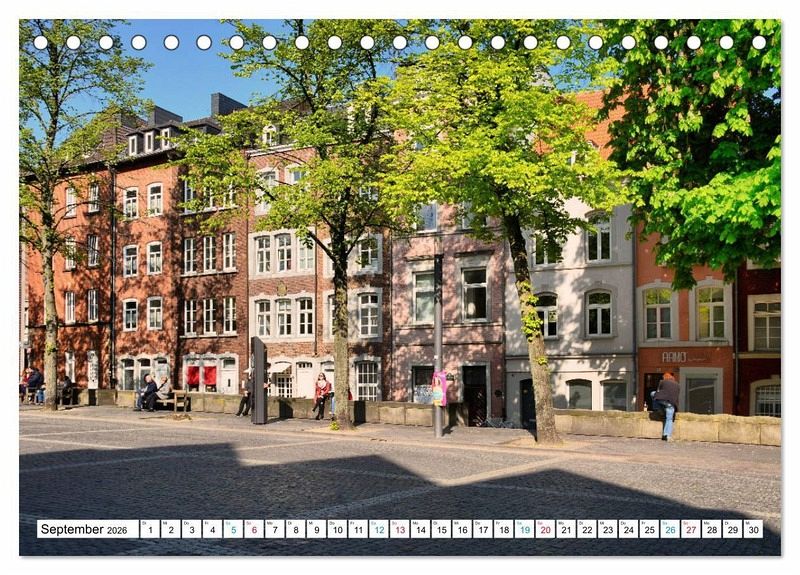Pick Sunday 20 on the calendar
This screenshot has width=800, height=575.
(x=545, y=529)
